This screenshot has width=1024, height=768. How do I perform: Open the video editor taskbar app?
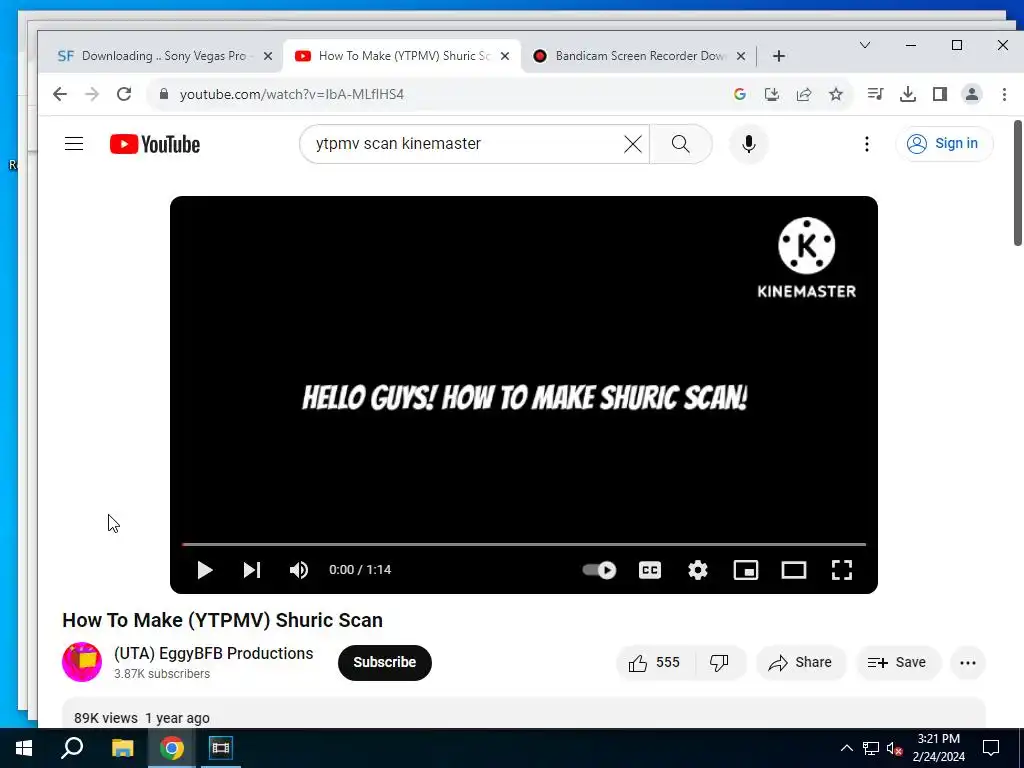coord(221,748)
